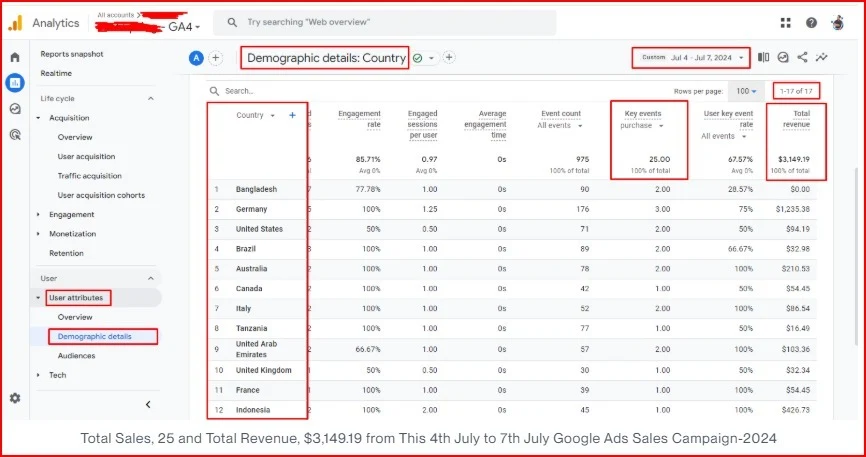Click the Germany row
This screenshot has width=866, height=457.
[x=511, y=209]
